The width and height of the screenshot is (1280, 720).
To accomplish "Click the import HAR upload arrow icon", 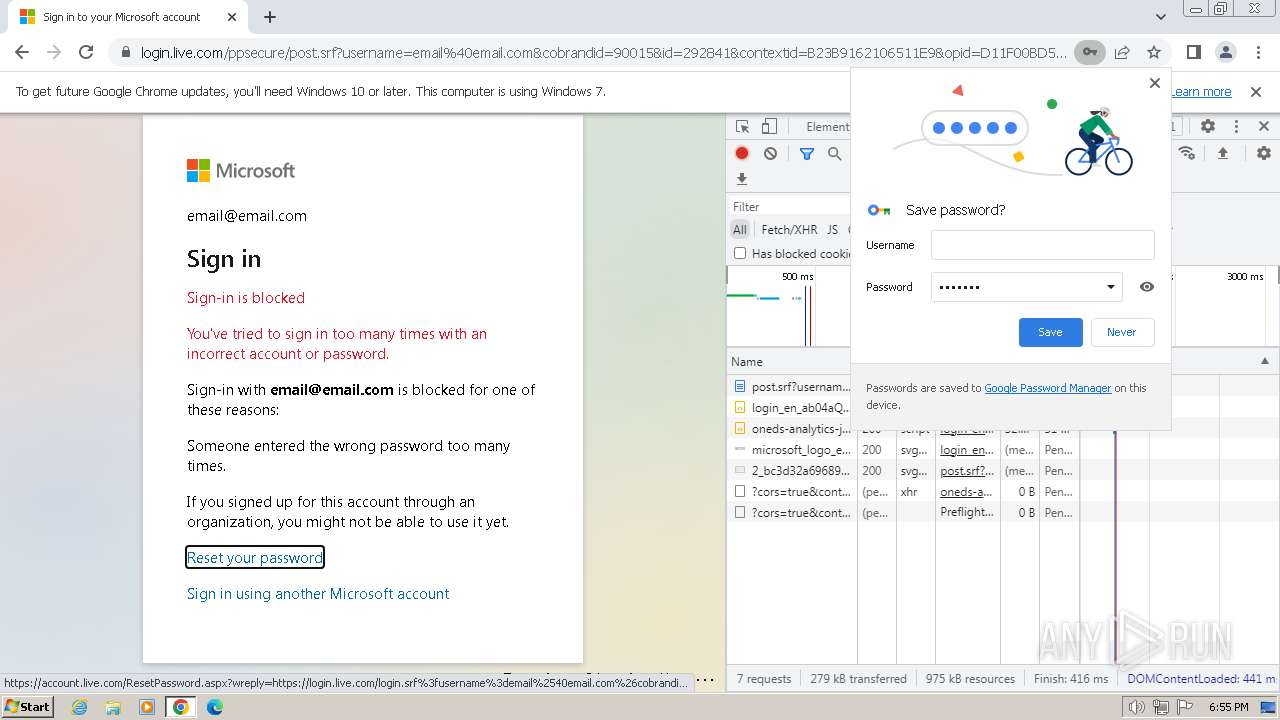I will [1222, 153].
